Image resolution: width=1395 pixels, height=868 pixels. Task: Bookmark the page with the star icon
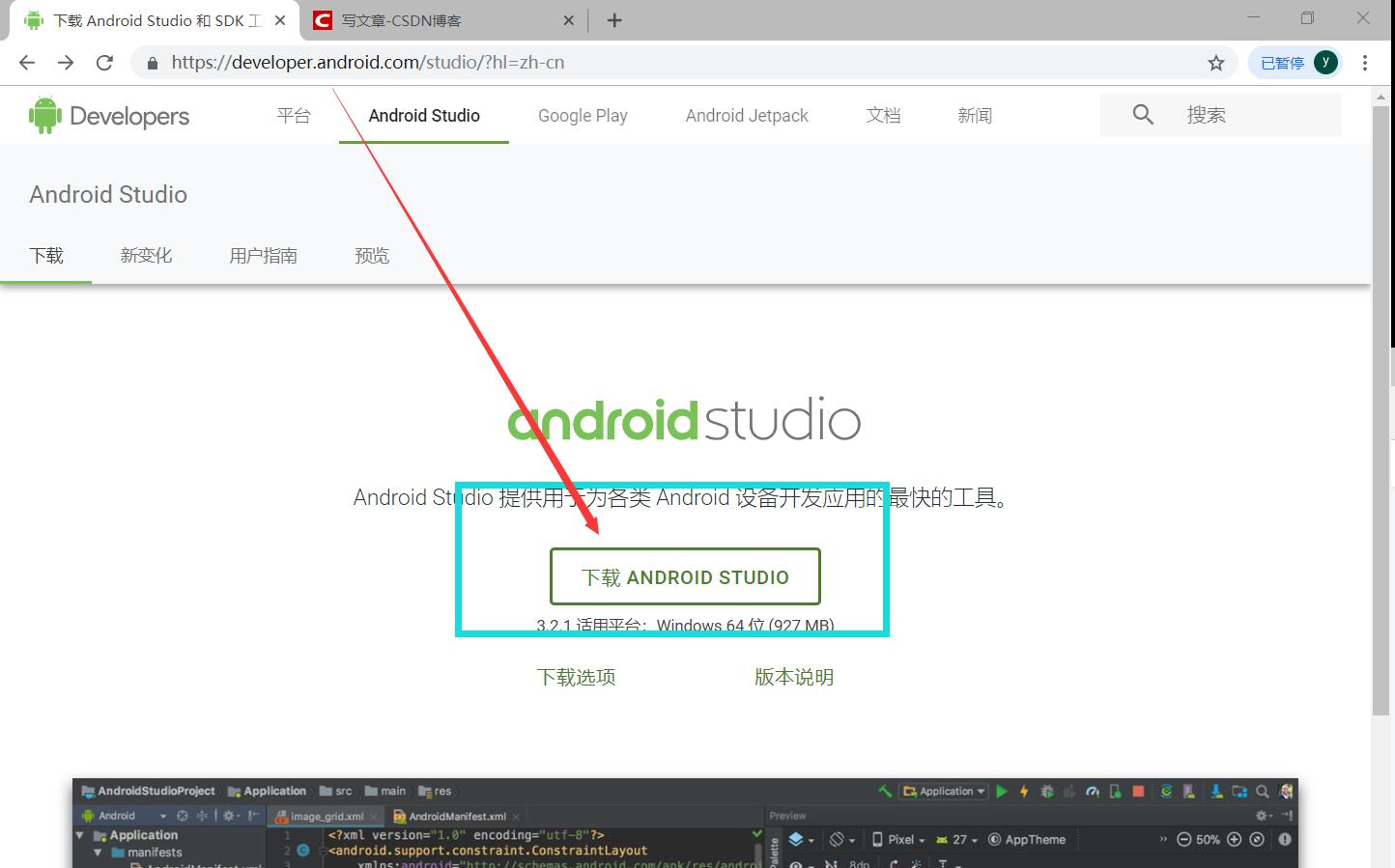point(1215,62)
